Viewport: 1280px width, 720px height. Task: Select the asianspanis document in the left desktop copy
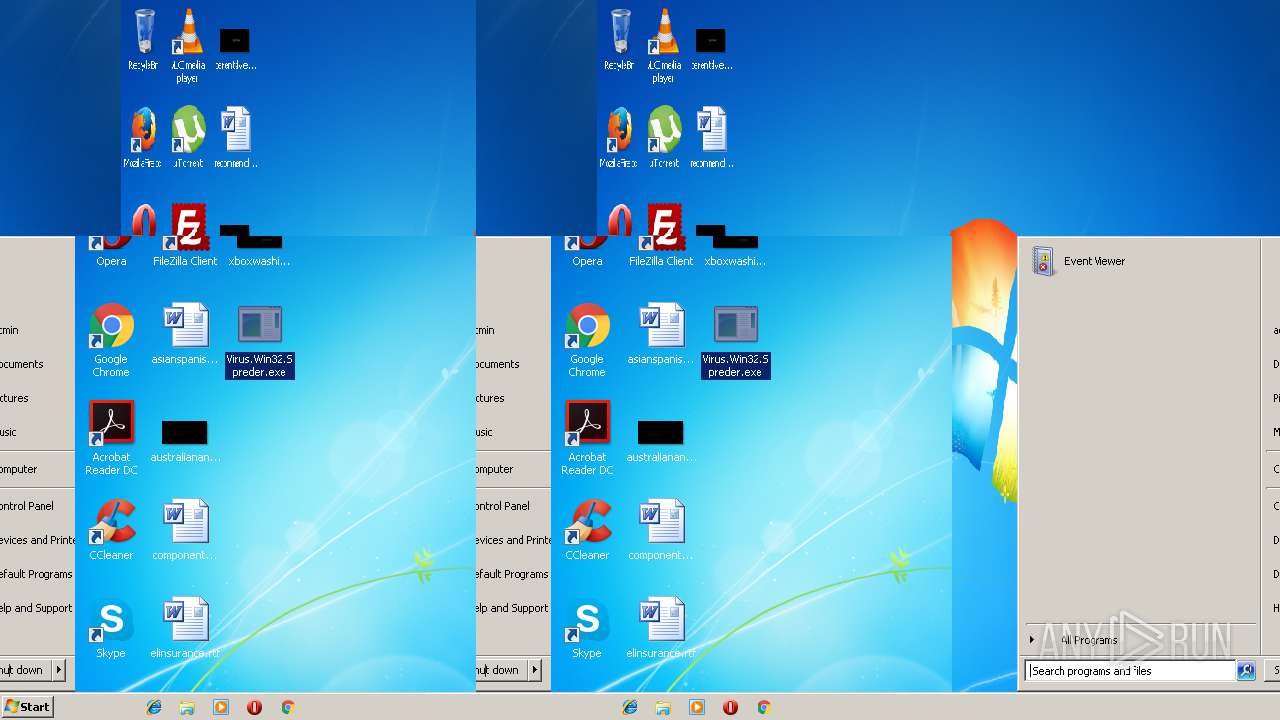pos(185,334)
